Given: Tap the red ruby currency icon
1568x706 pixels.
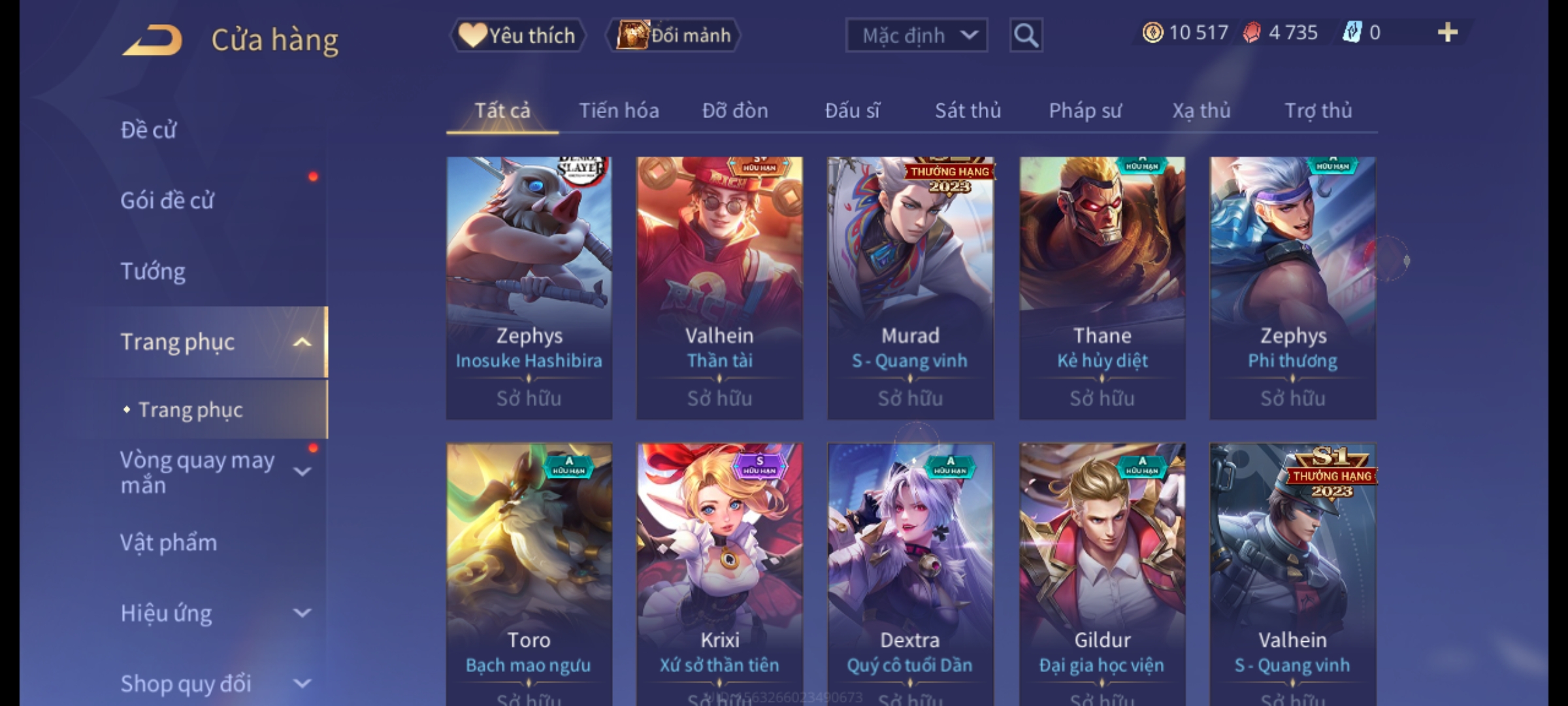Looking at the screenshot, I should click(1252, 33).
